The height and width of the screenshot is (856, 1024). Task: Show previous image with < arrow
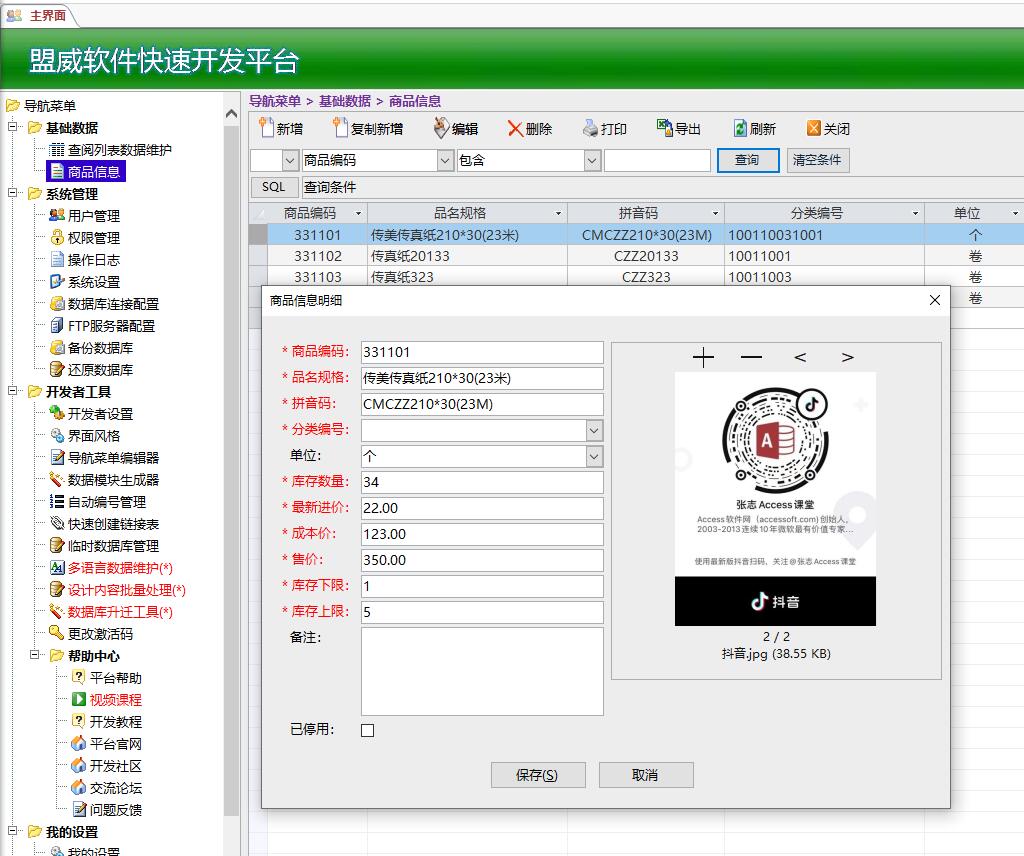[800, 357]
